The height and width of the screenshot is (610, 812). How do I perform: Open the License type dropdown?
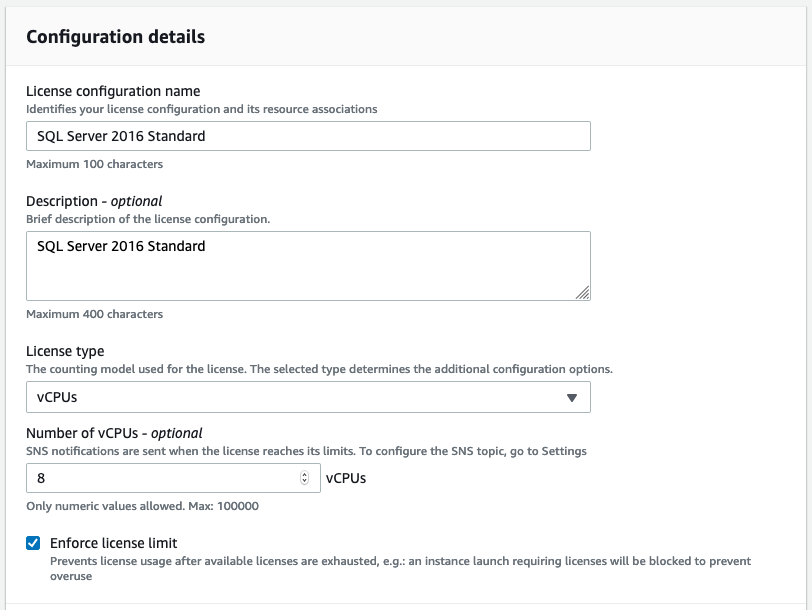(308, 397)
